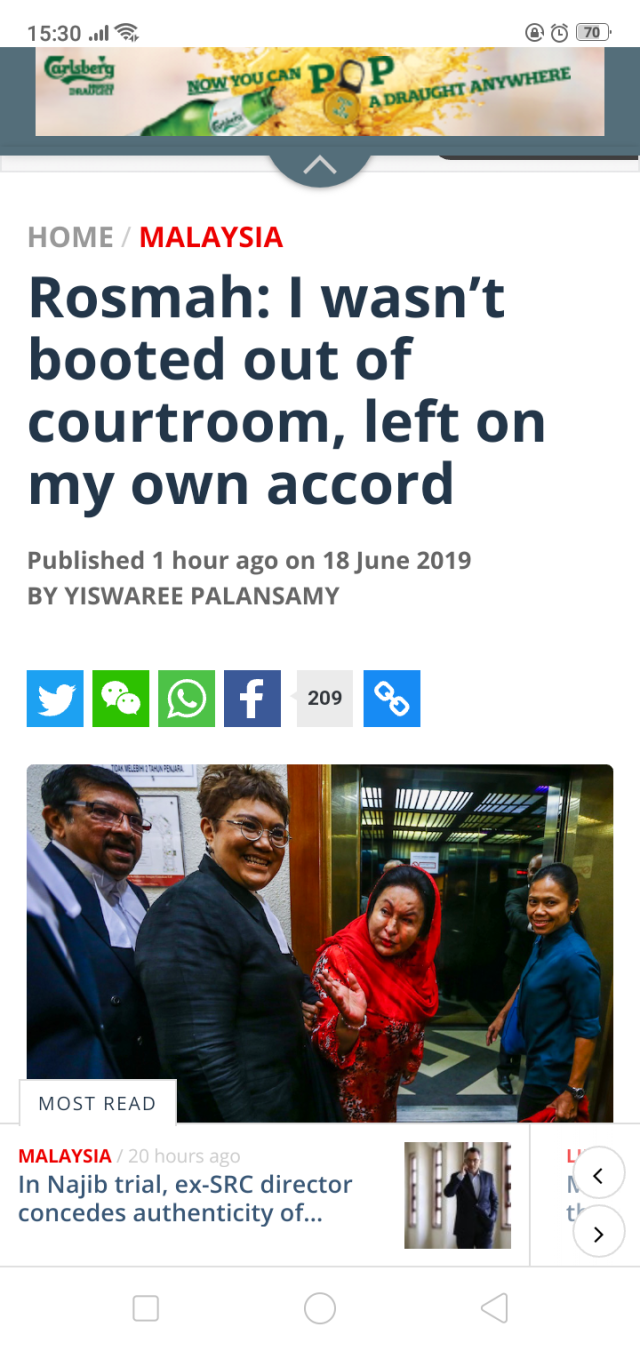Collapse the top ad panel chevron
Viewport: 640px width, 1351px height.
coord(320,166)
